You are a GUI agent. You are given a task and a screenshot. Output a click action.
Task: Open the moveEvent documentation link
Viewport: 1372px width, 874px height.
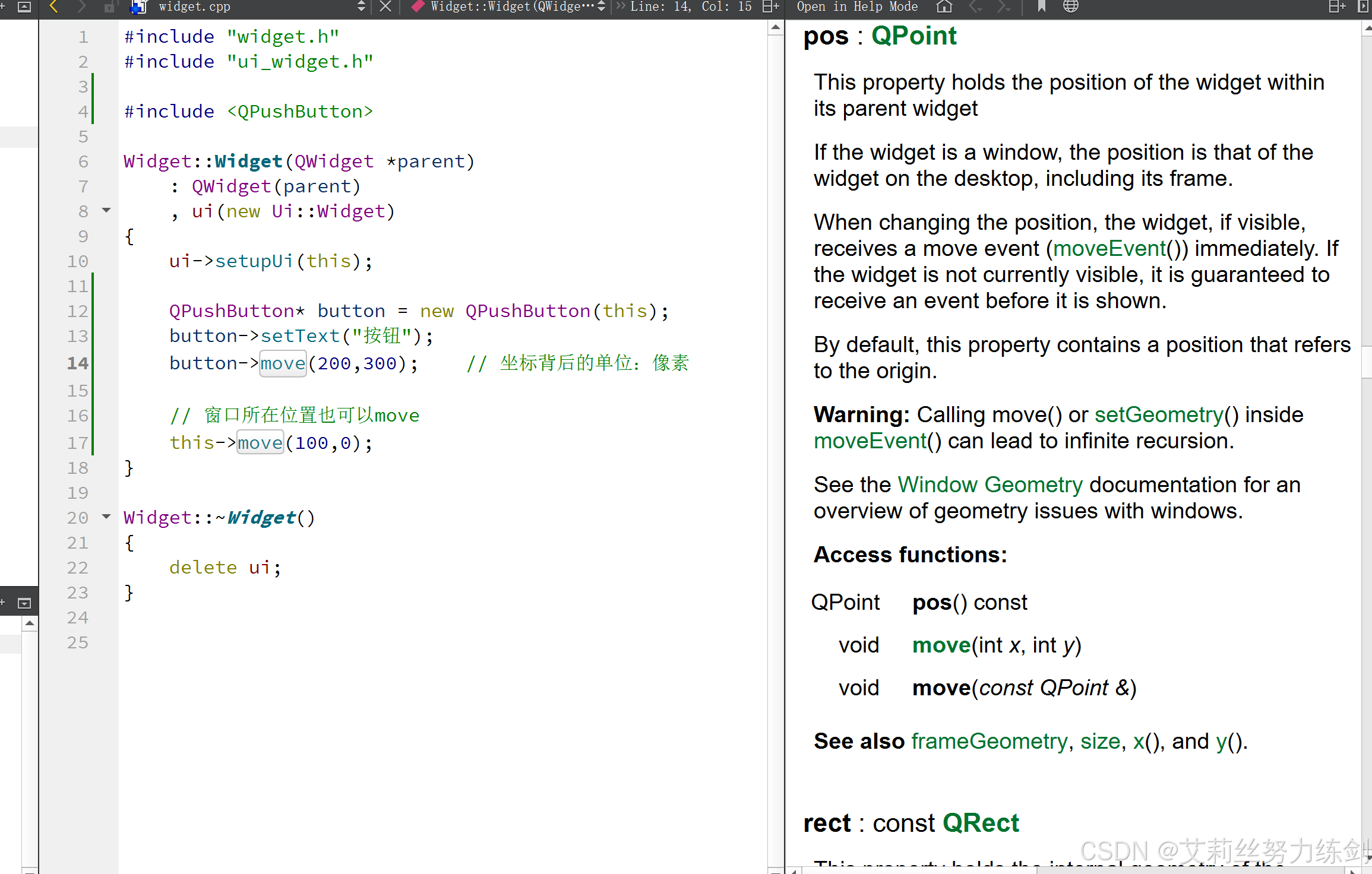(1109, 248)
